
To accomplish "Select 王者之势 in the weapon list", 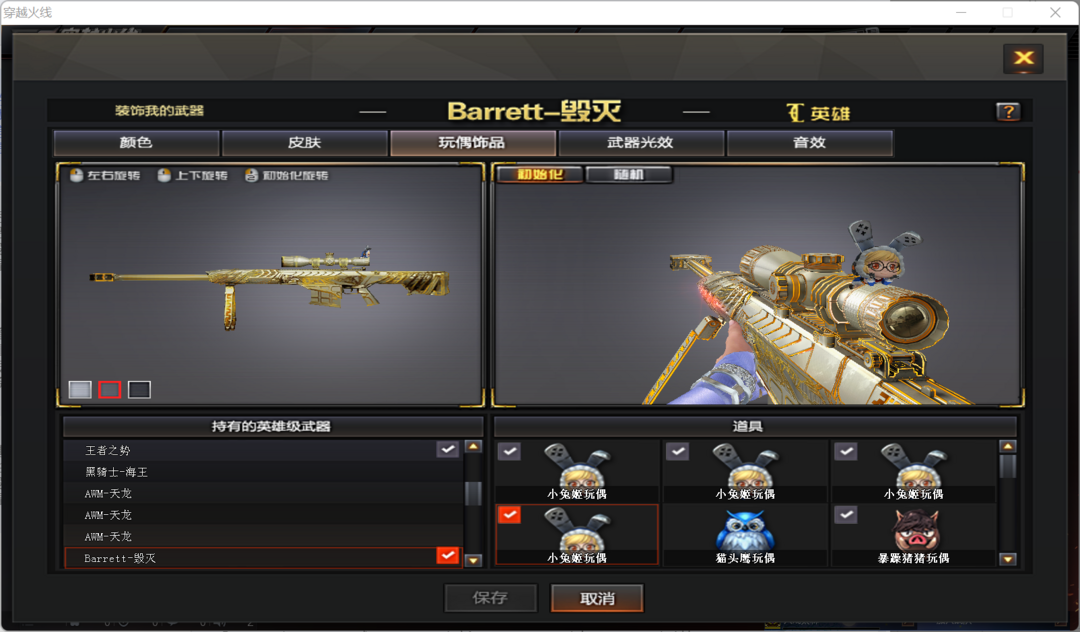I will coord(263,450).
